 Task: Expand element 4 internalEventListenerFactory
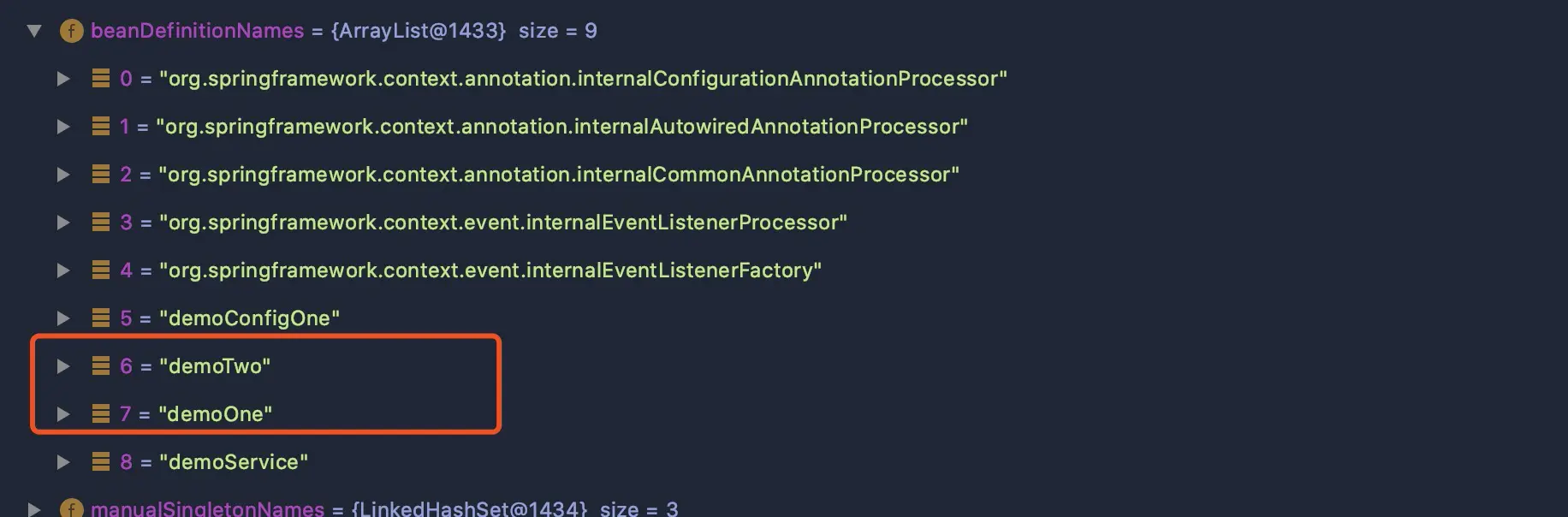[63, 270]
